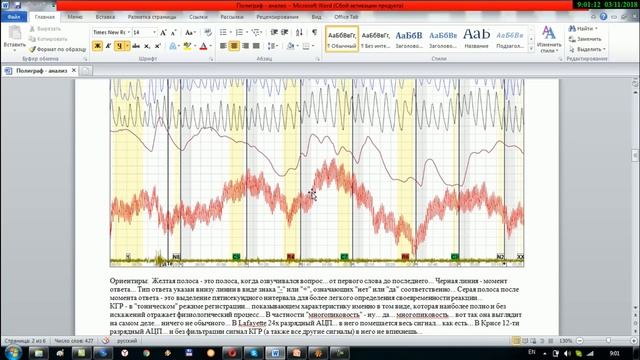Apply the Subtitle (Подзагол...) style
This screenshot has height=360, width=640.
coord(510,39)
